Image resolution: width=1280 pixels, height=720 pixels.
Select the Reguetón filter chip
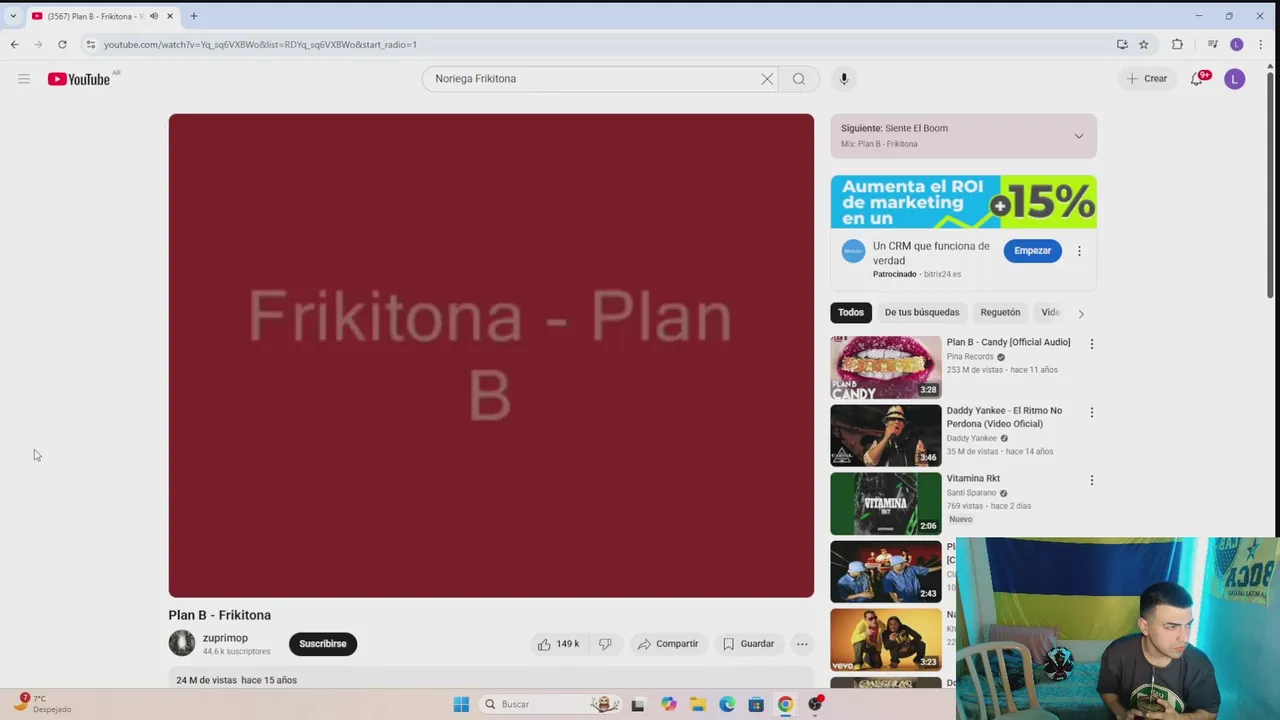pyautogui.click(x=1000, y=312)
